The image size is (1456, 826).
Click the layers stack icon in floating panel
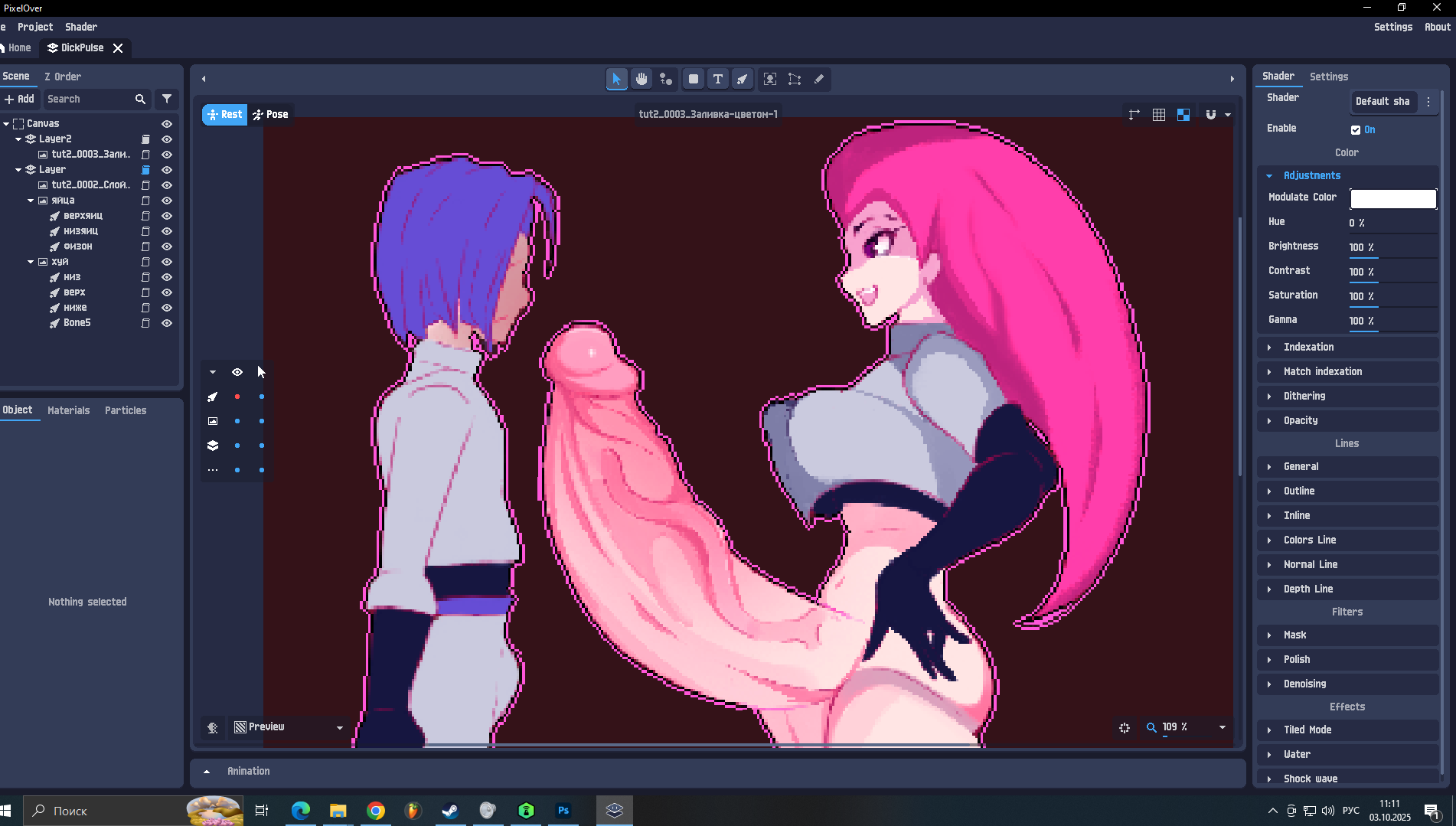[x=213, y=446]
